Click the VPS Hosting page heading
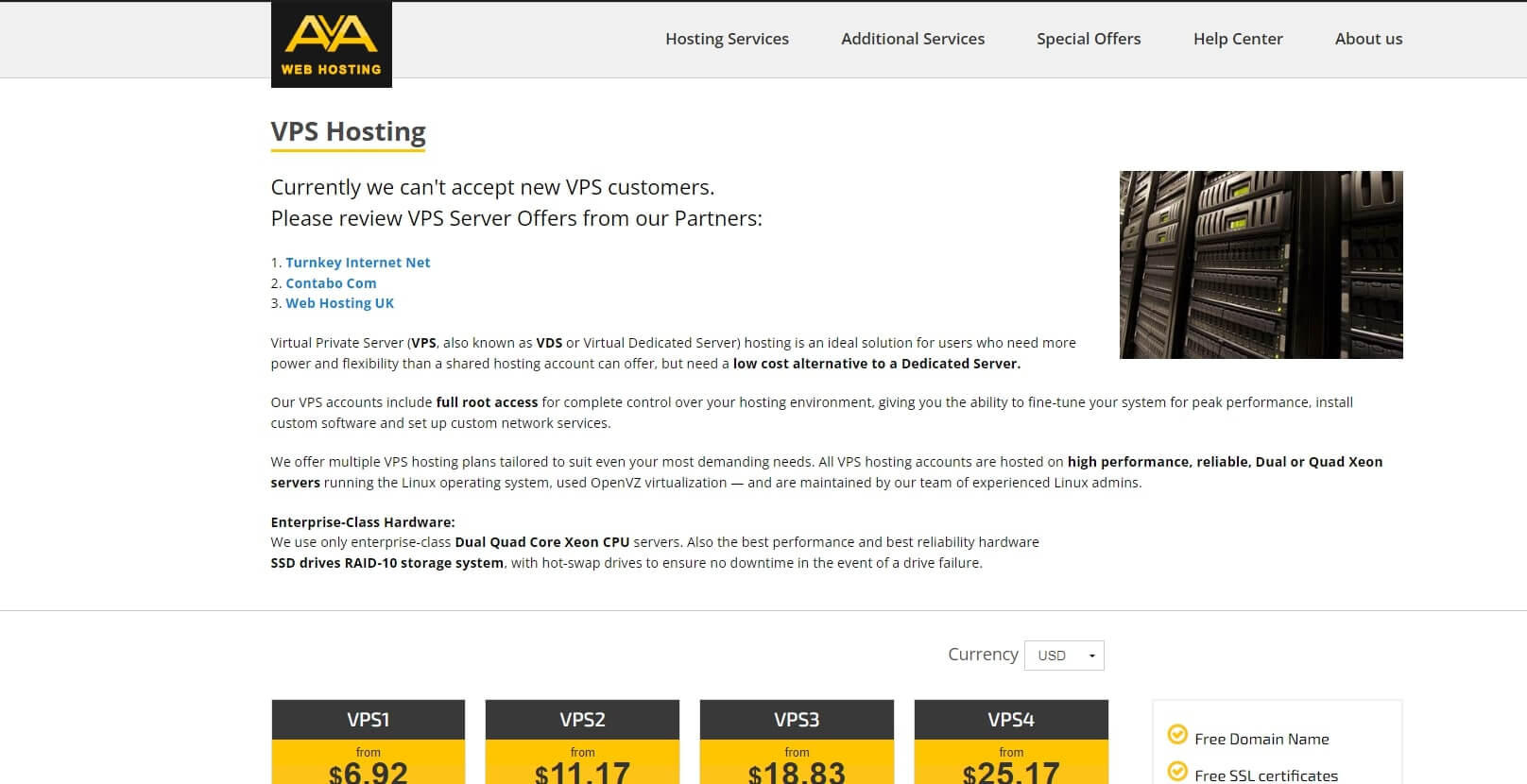1527x784 pixels. click(348, 131)
